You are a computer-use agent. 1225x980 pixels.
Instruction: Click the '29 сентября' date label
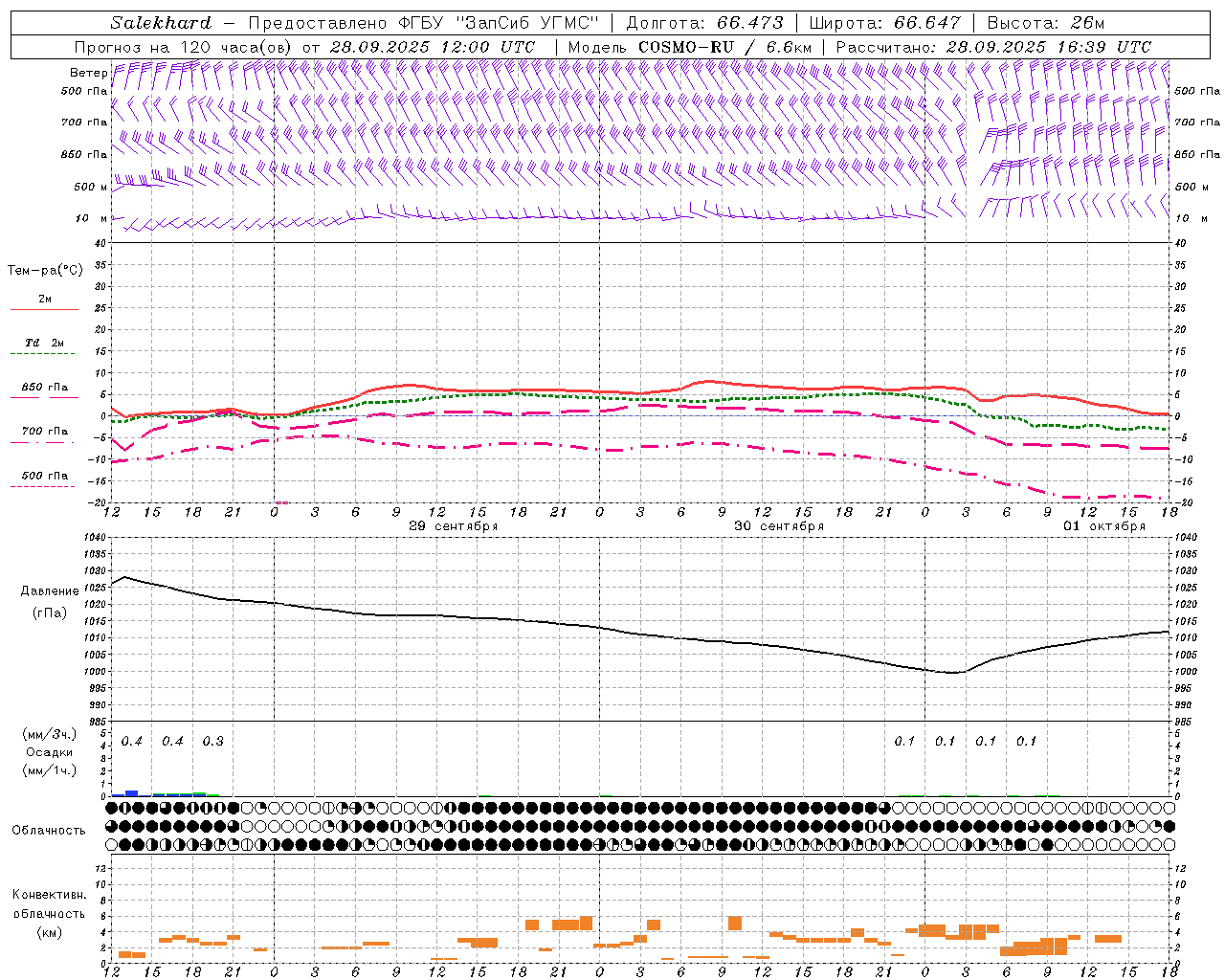click(454, 526)
